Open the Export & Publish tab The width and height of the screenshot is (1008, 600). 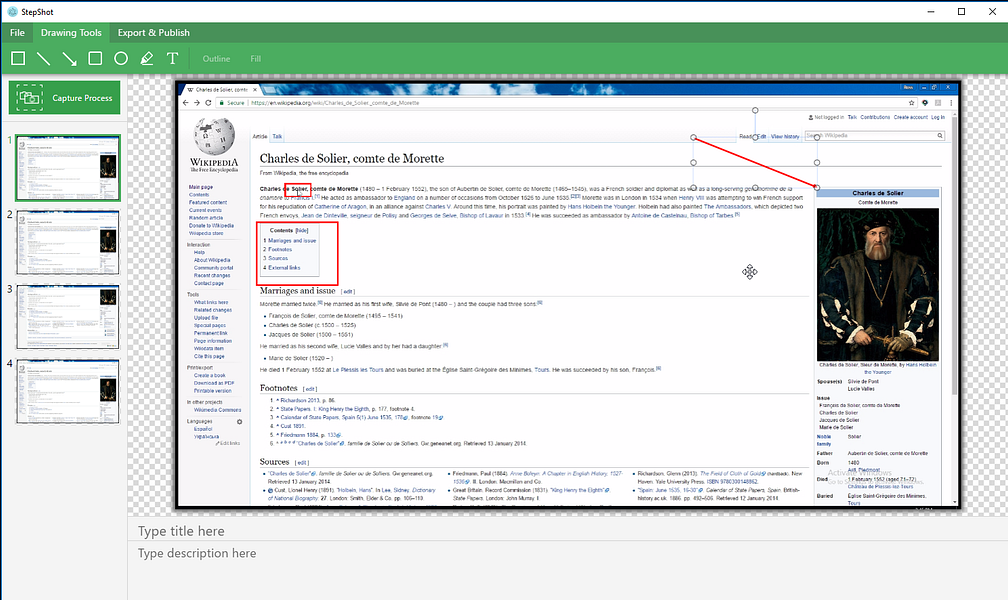pyautogui.click(x=154, y=33)
